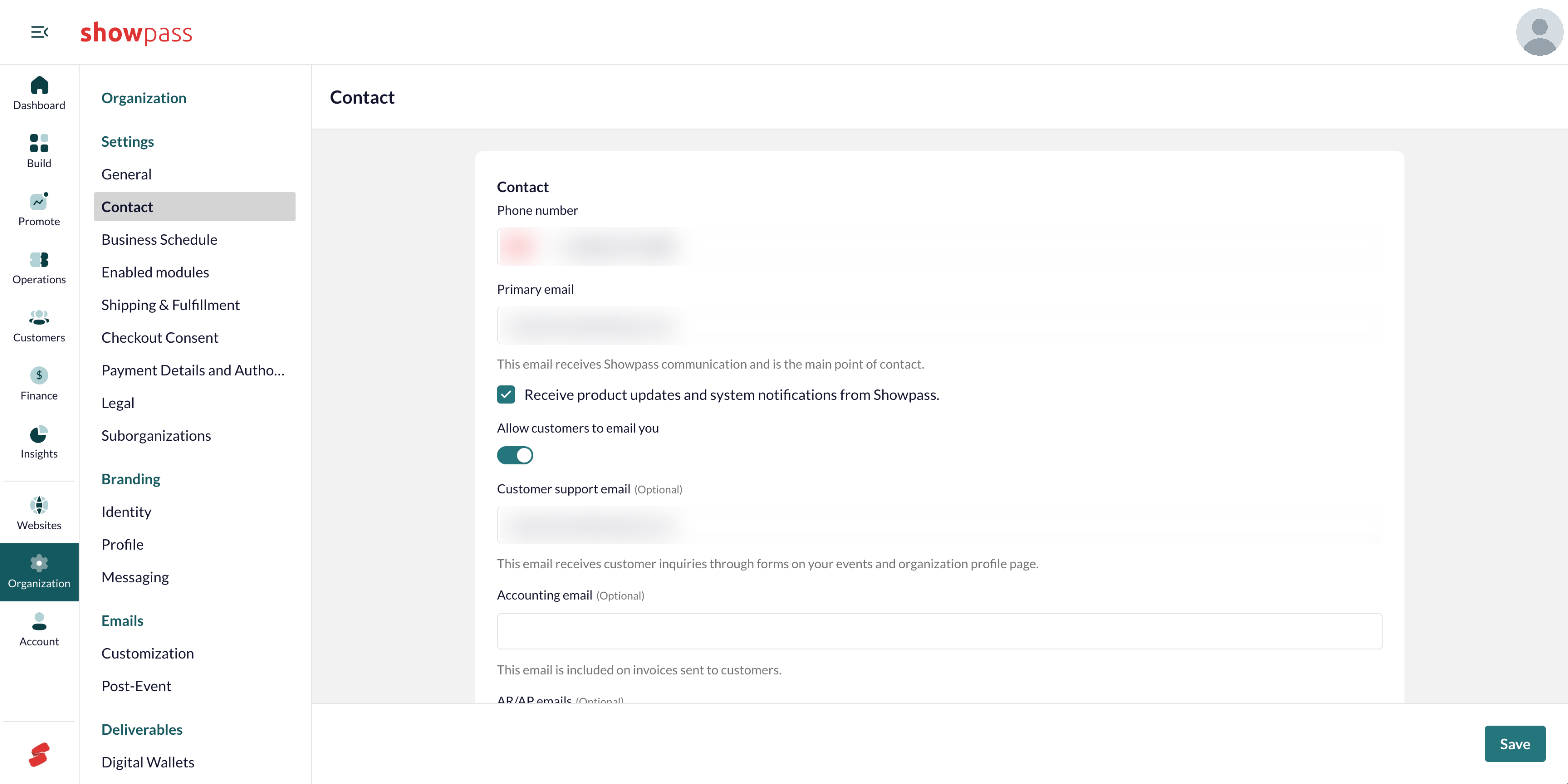
Task: Click the Organization heading in sidebar
Action: (x=144, y=98)
